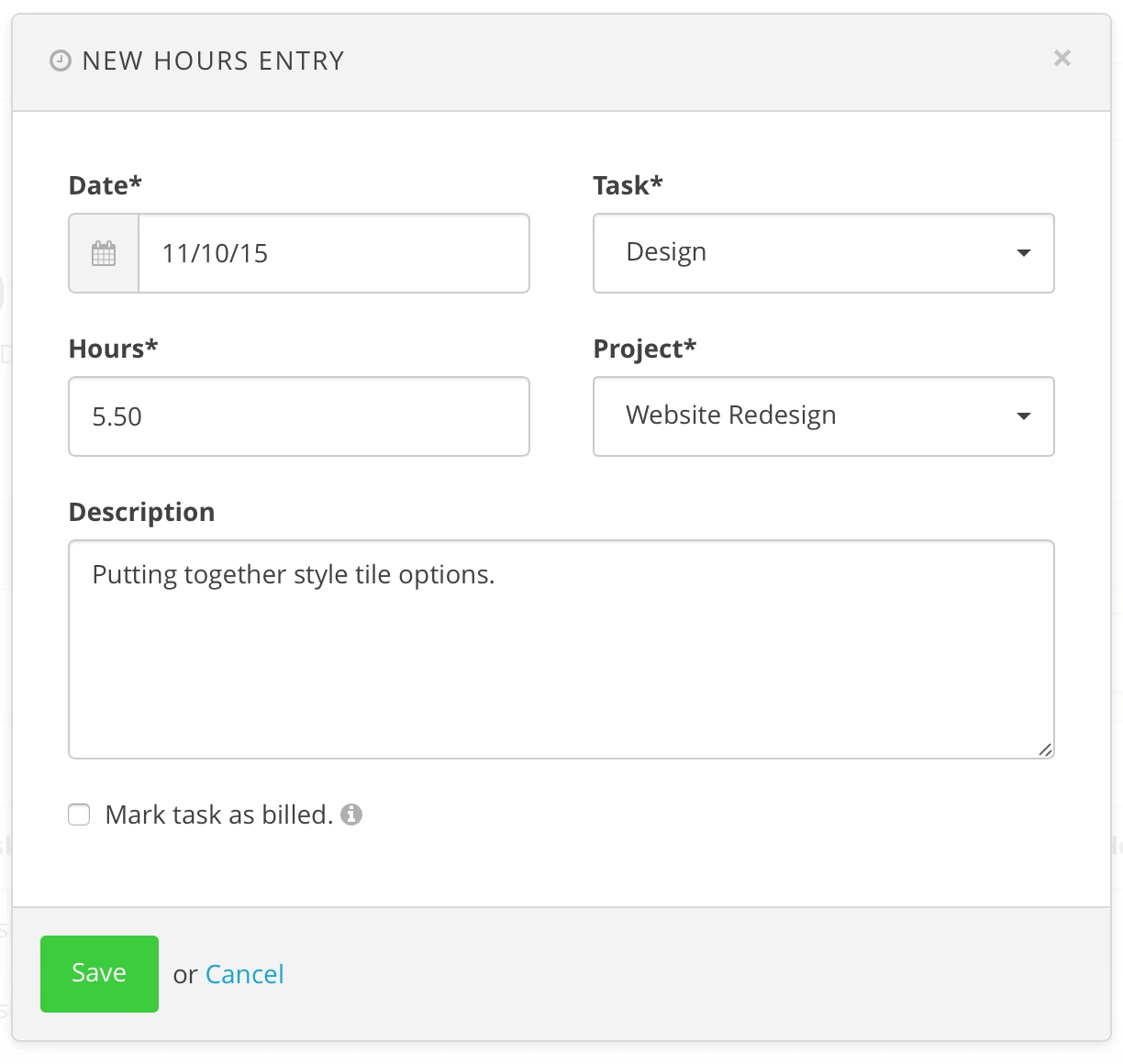The height and width of the screenshot is (1064, 1123).
Task: Open the calendar date picker icon
Action: (104, 254)
